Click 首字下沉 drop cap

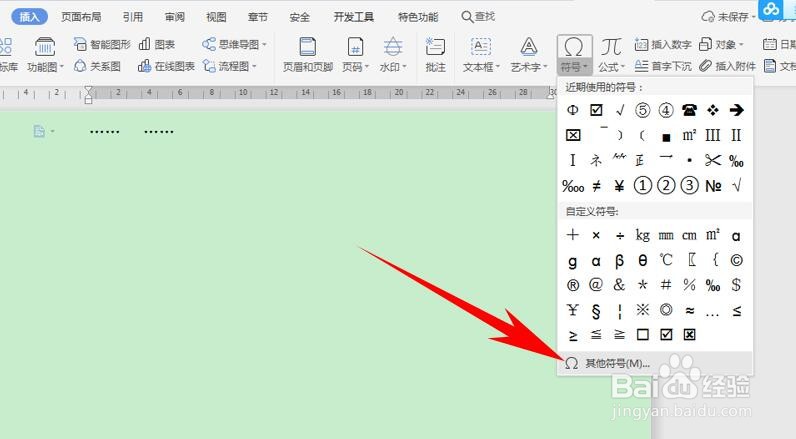(x=663, y=66)
